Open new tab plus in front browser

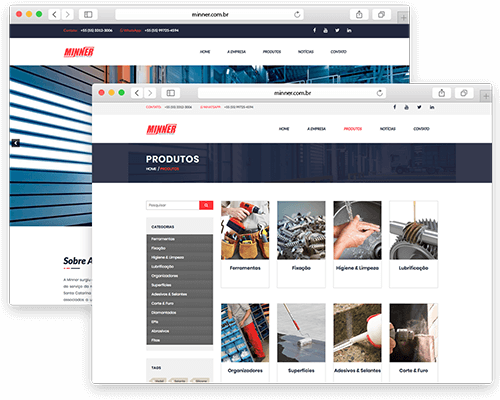486,96
